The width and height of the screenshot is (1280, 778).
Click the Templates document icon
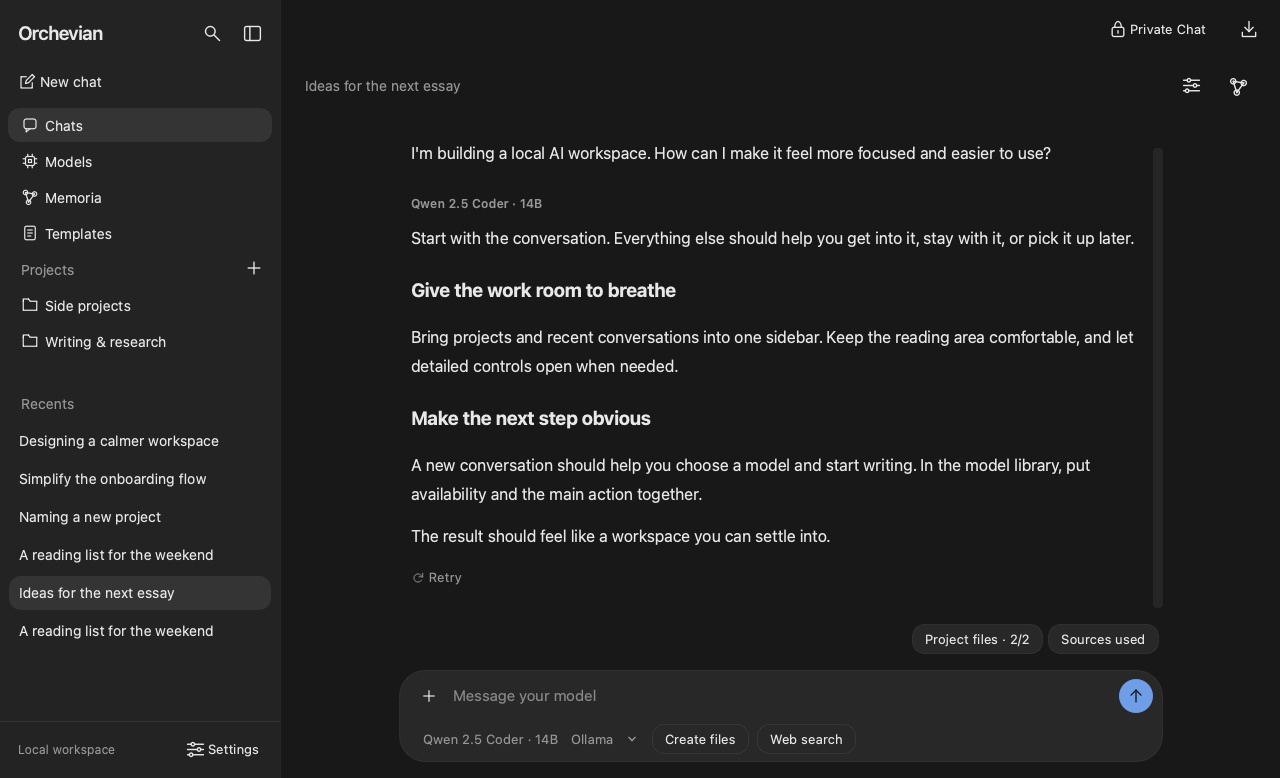30,233
